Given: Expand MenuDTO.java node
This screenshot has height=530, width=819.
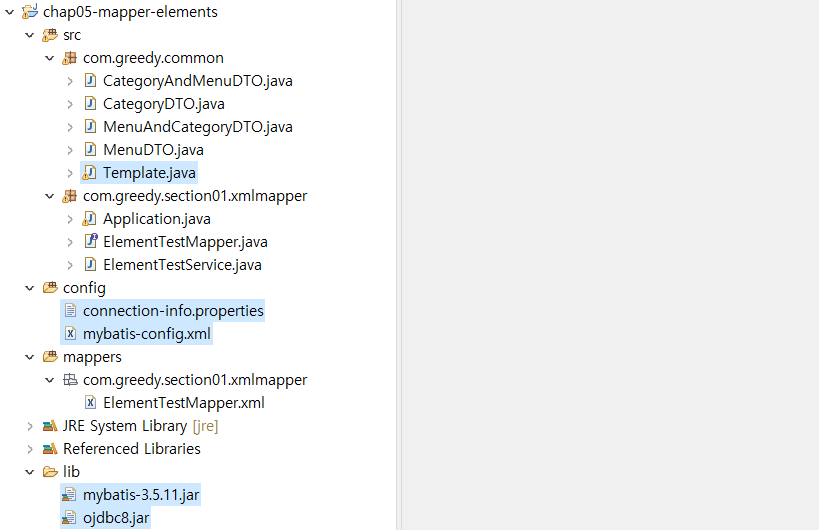Looking at the screenshot, I should 69,150.
